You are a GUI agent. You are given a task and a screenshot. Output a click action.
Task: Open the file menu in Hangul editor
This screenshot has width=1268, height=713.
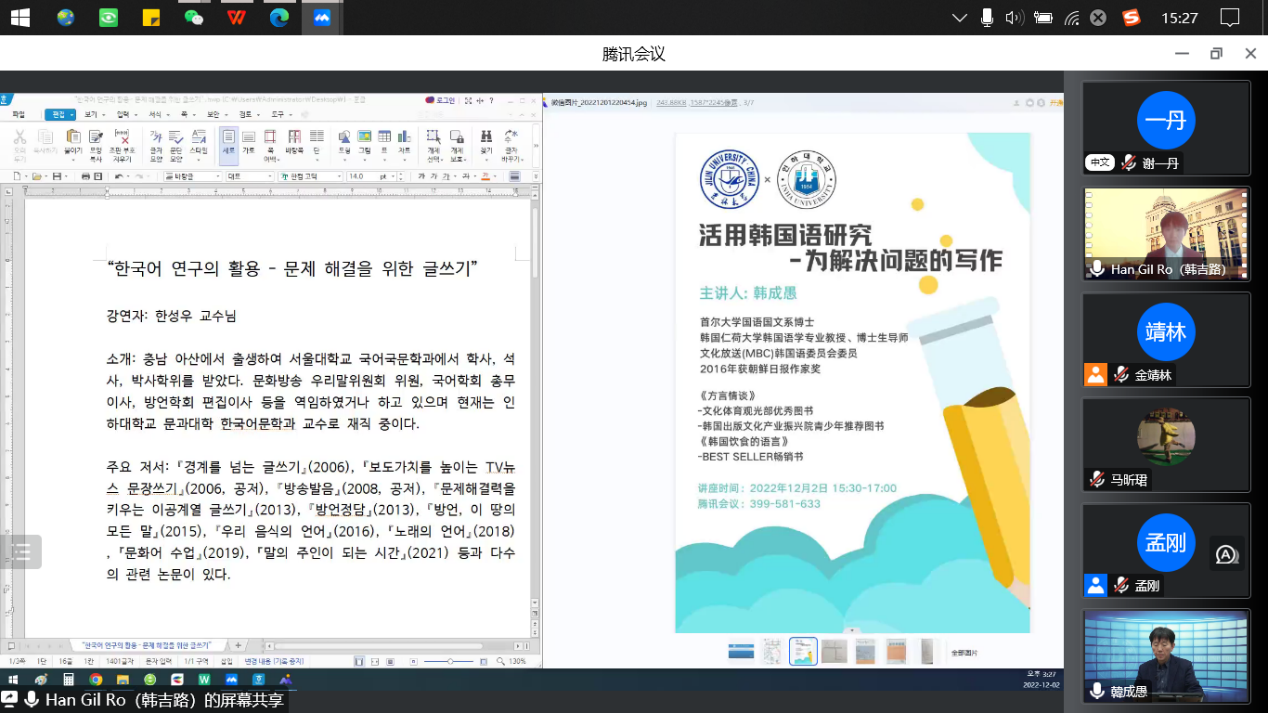tap(18, 115)
